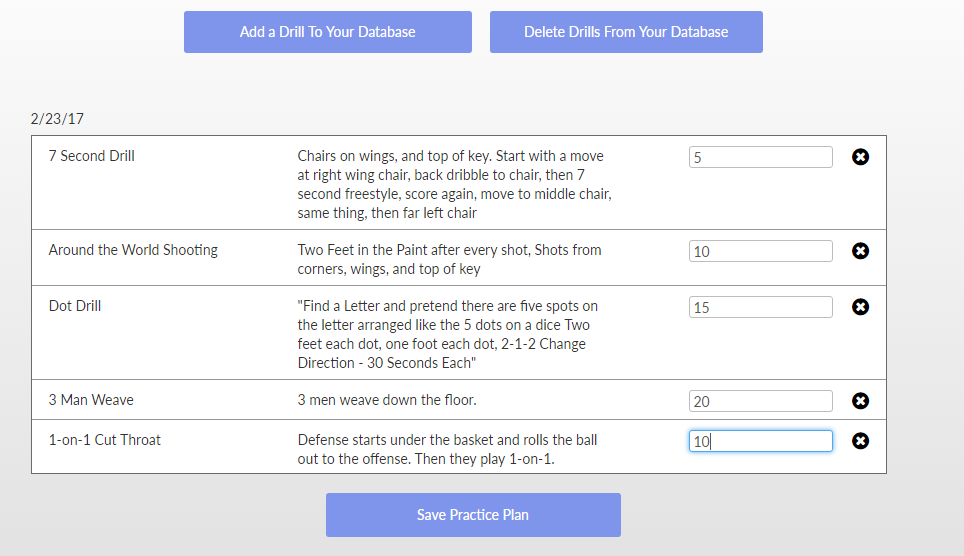Remove Around the World Shooting drill
This screenshot has width=964, height=556.
point(860,251)
